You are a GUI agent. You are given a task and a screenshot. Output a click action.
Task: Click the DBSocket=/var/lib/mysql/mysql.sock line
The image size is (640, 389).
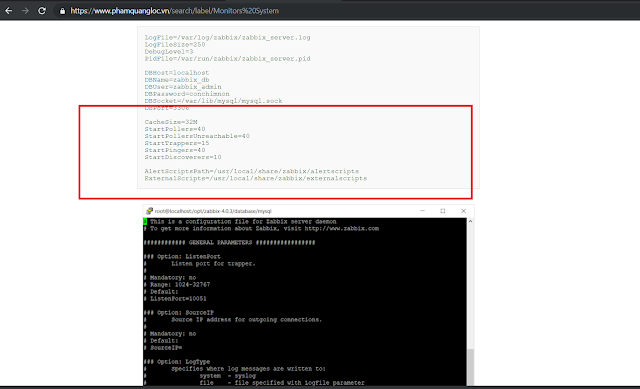tap(213, 101)
